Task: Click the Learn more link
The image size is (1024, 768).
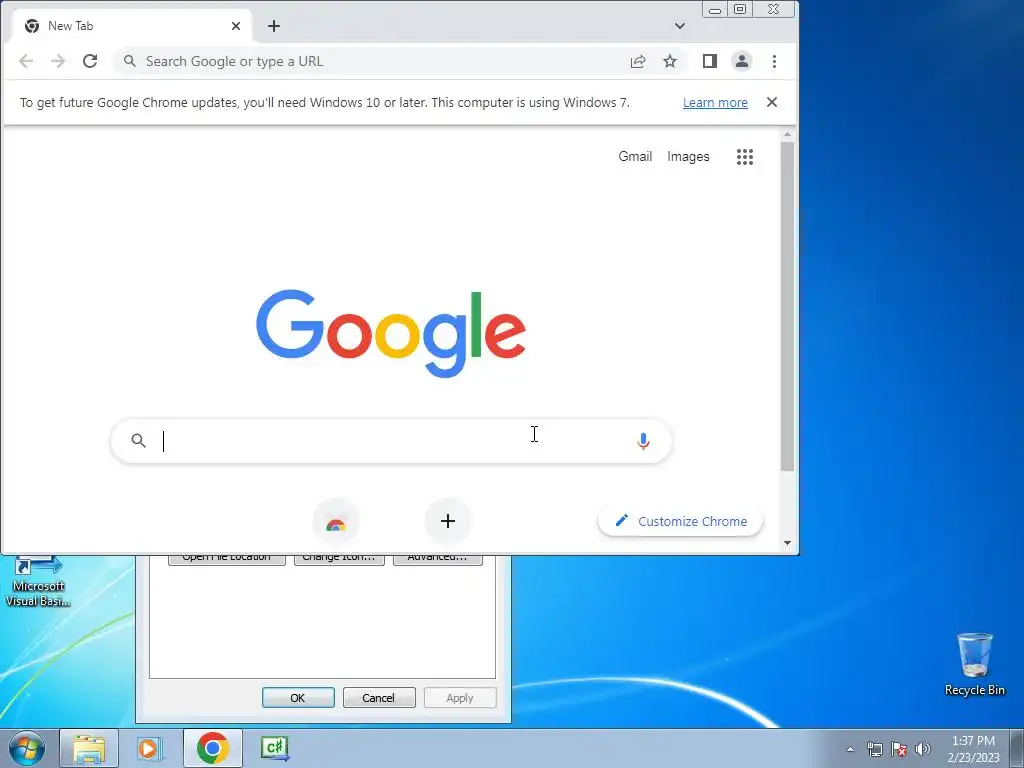Action: tap(715, 103)
